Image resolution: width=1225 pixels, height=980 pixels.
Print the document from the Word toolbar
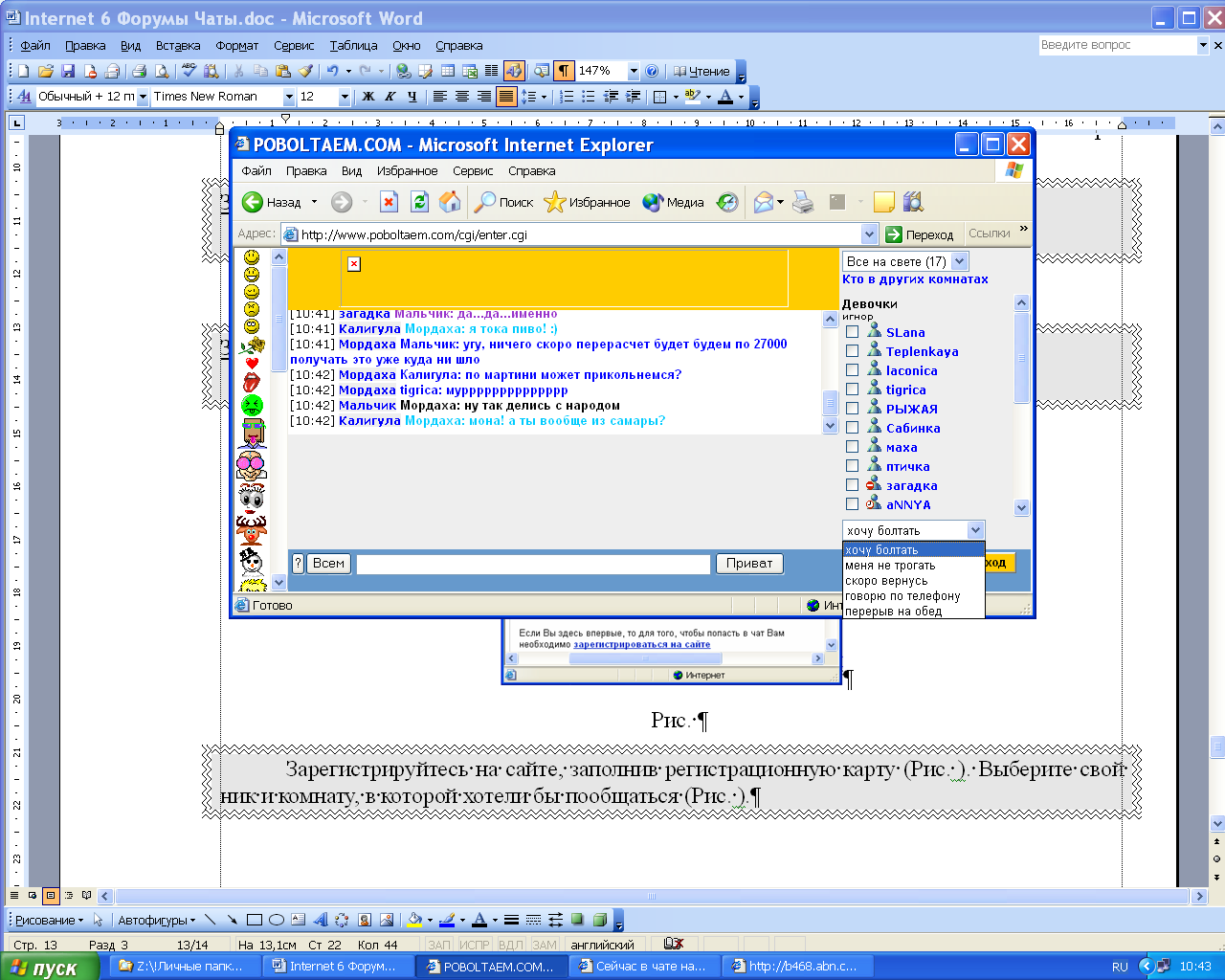pyautogui.click(x=139, y=71)
